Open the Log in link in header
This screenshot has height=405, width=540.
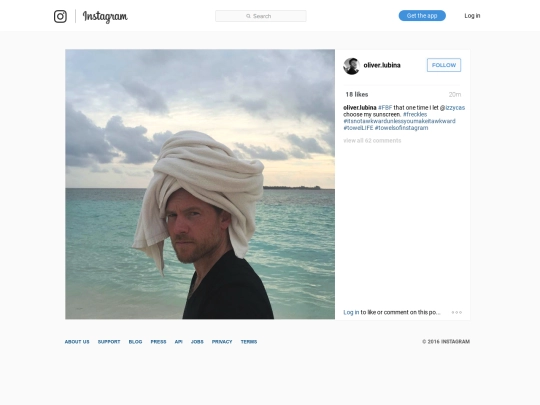[x=472, y=15]
